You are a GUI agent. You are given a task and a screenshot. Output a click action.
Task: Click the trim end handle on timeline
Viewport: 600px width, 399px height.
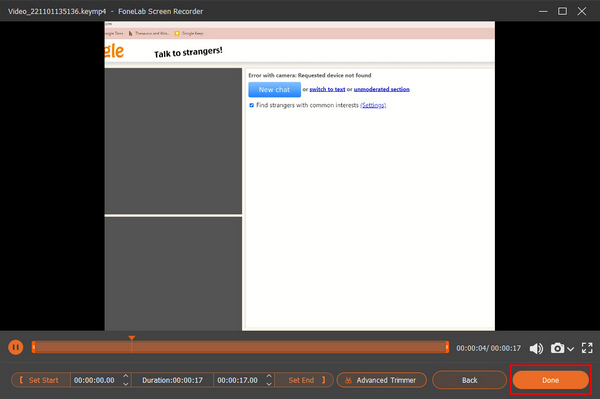pyautogui.click(x=447, y=347)
